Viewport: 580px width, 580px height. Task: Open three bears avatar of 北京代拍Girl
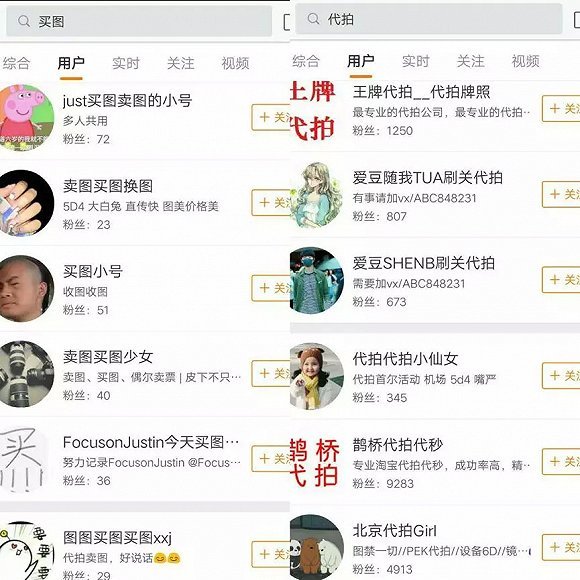[x=317, y=547]
